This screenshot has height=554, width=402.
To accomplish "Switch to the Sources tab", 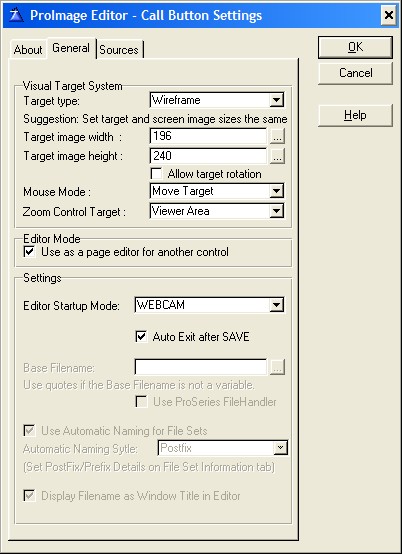I will click(x=119, y=50).
